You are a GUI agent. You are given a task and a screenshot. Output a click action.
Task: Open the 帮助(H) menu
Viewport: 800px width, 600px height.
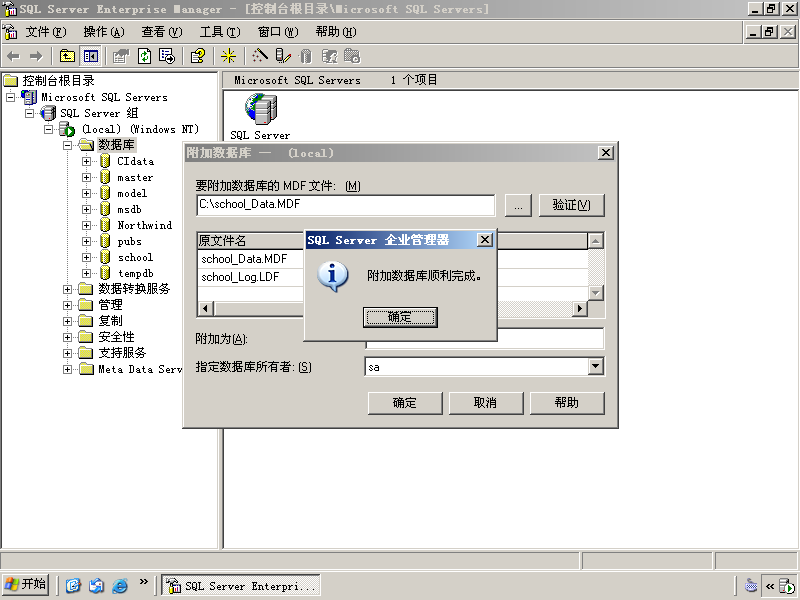coord(336,32)
